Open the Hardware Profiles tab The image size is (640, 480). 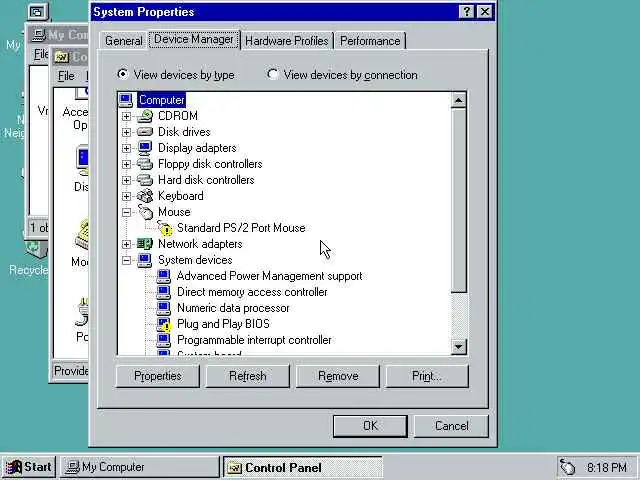pos(287,41)
